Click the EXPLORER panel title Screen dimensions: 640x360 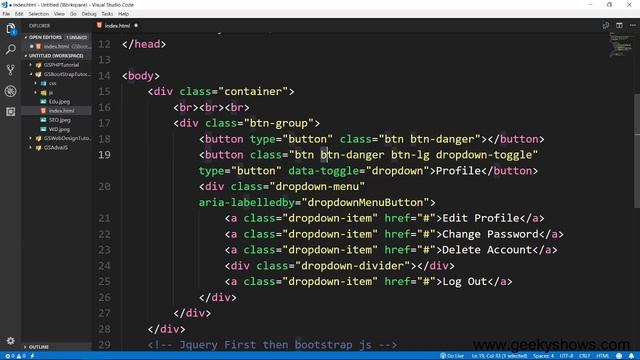pos(39,26)
